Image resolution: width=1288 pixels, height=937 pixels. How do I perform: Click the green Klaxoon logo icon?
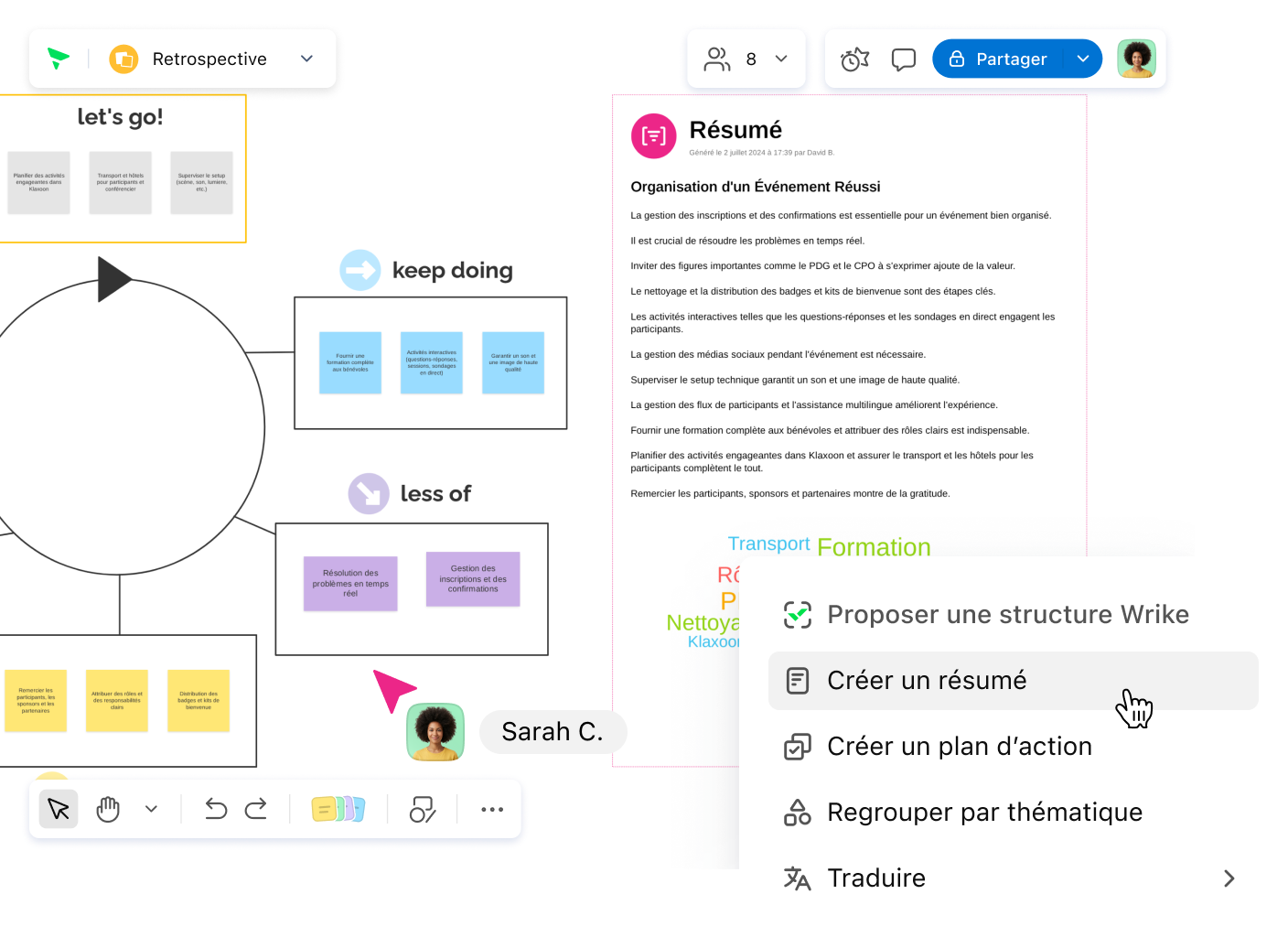(x=59, y=59)
